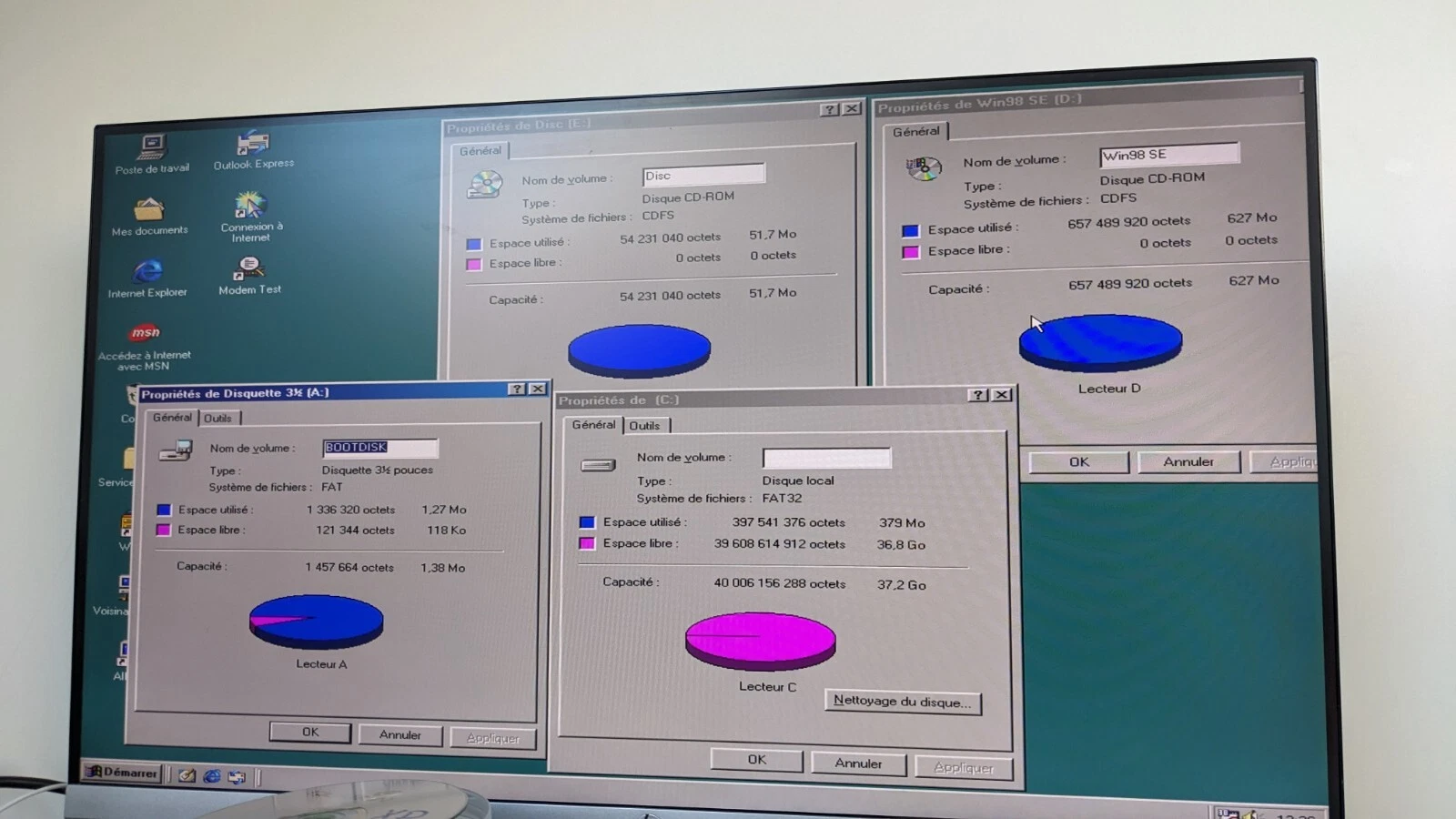
Task: Click 'FAT32' file system text
Action: coord(783,498)
